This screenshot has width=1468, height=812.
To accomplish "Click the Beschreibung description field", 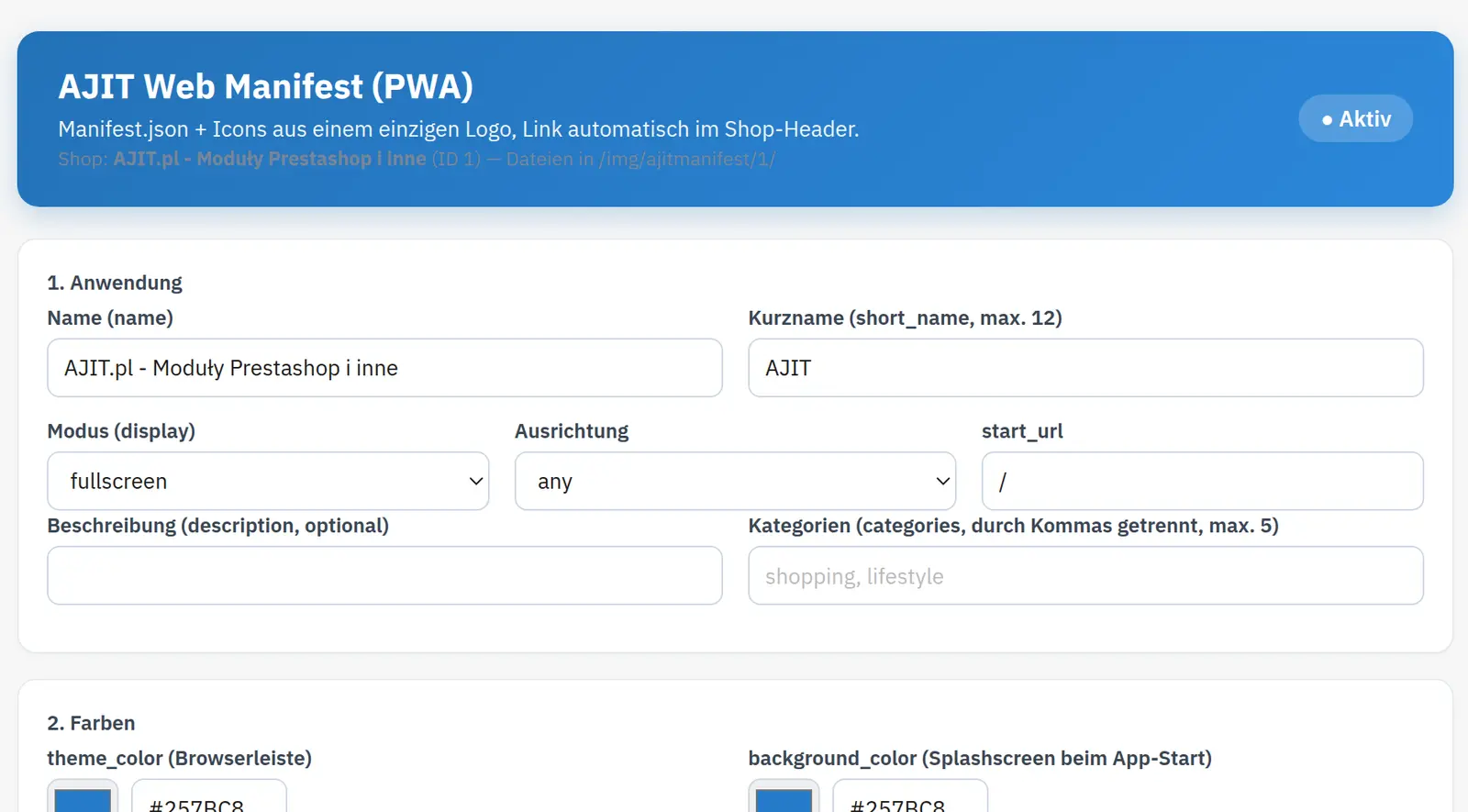I will [x=384, y=575].
